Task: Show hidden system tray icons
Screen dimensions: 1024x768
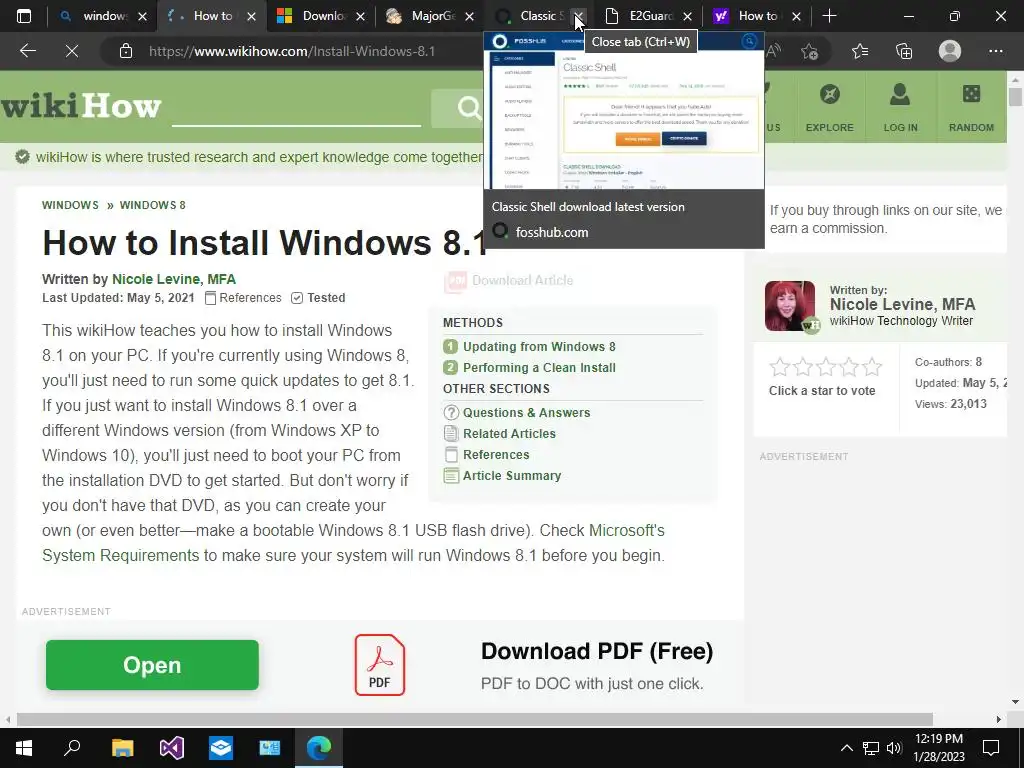Action: pyautogui.click(x=846, y=748)
